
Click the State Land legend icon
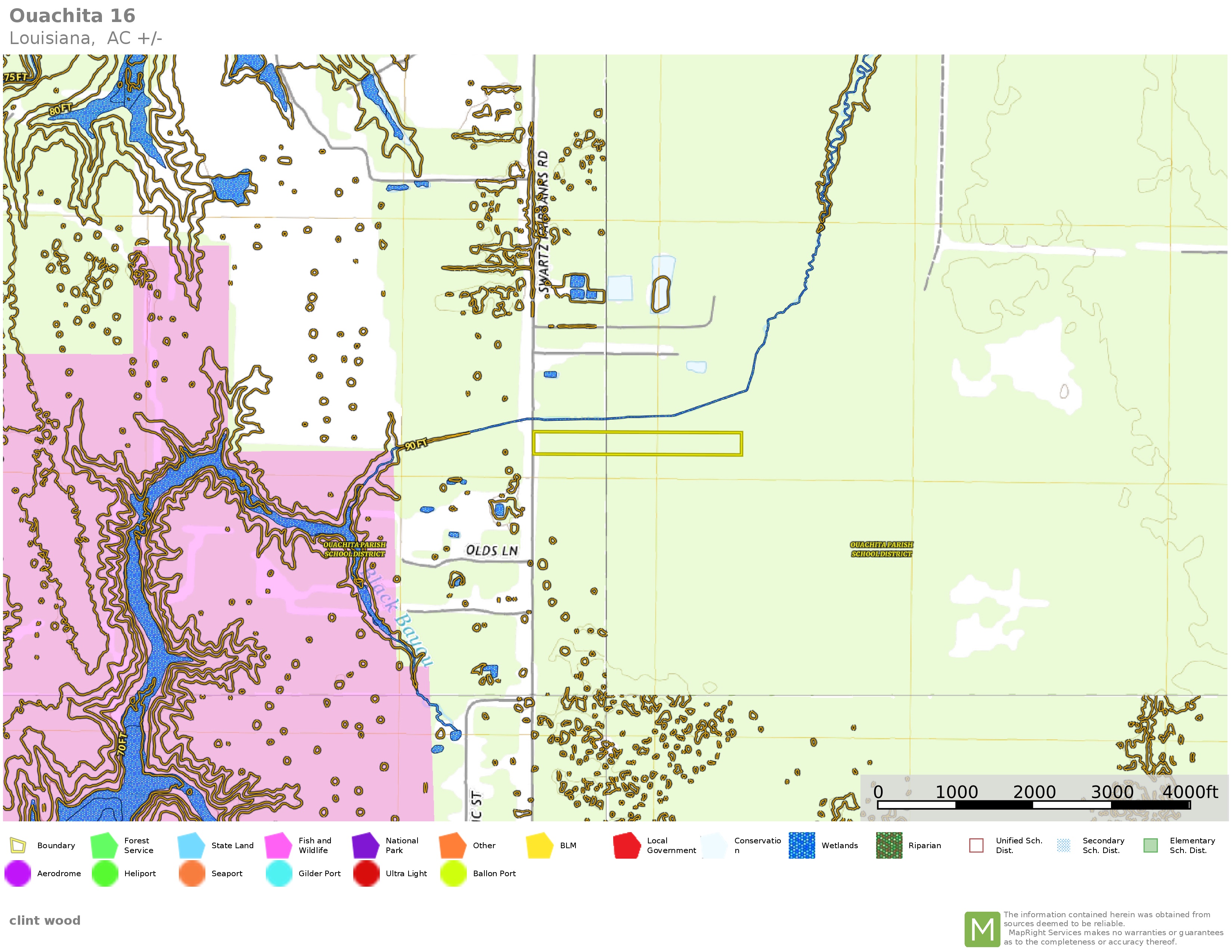[x=191, y=845]
